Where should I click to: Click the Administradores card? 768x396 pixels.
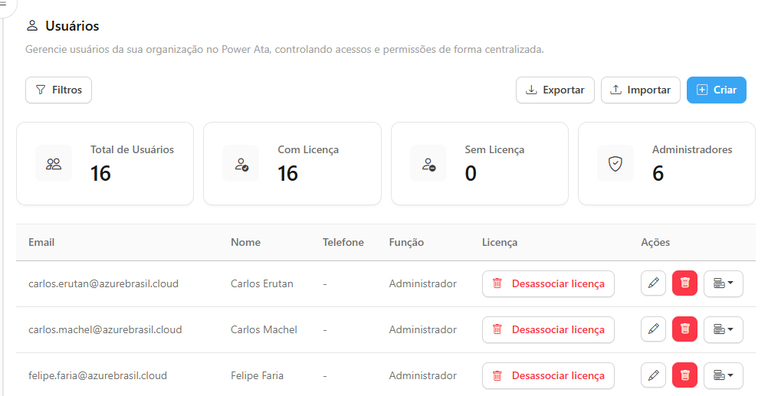(x=667, y=164)
